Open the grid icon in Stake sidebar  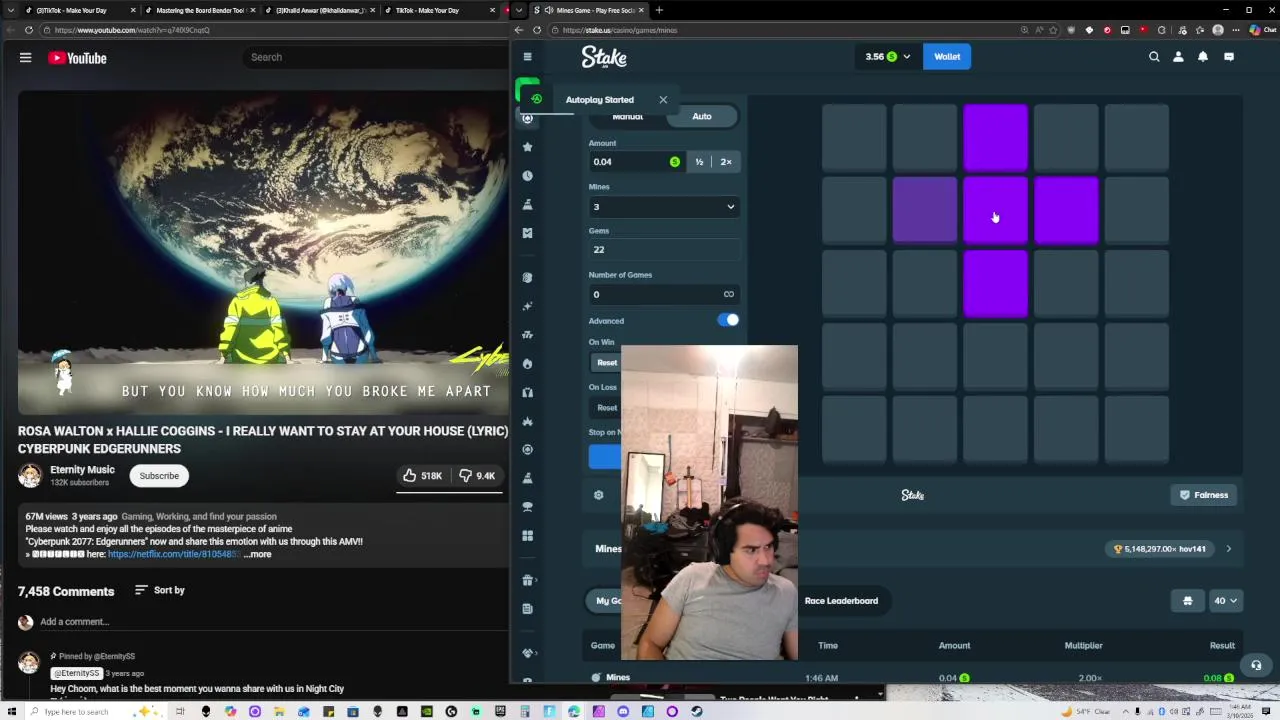coord(527,536)
